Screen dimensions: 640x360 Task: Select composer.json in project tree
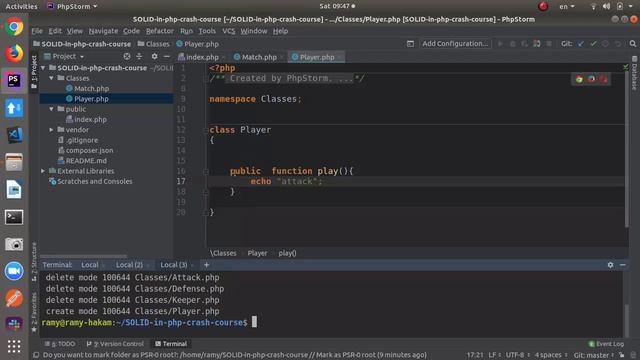click(89, 150)
